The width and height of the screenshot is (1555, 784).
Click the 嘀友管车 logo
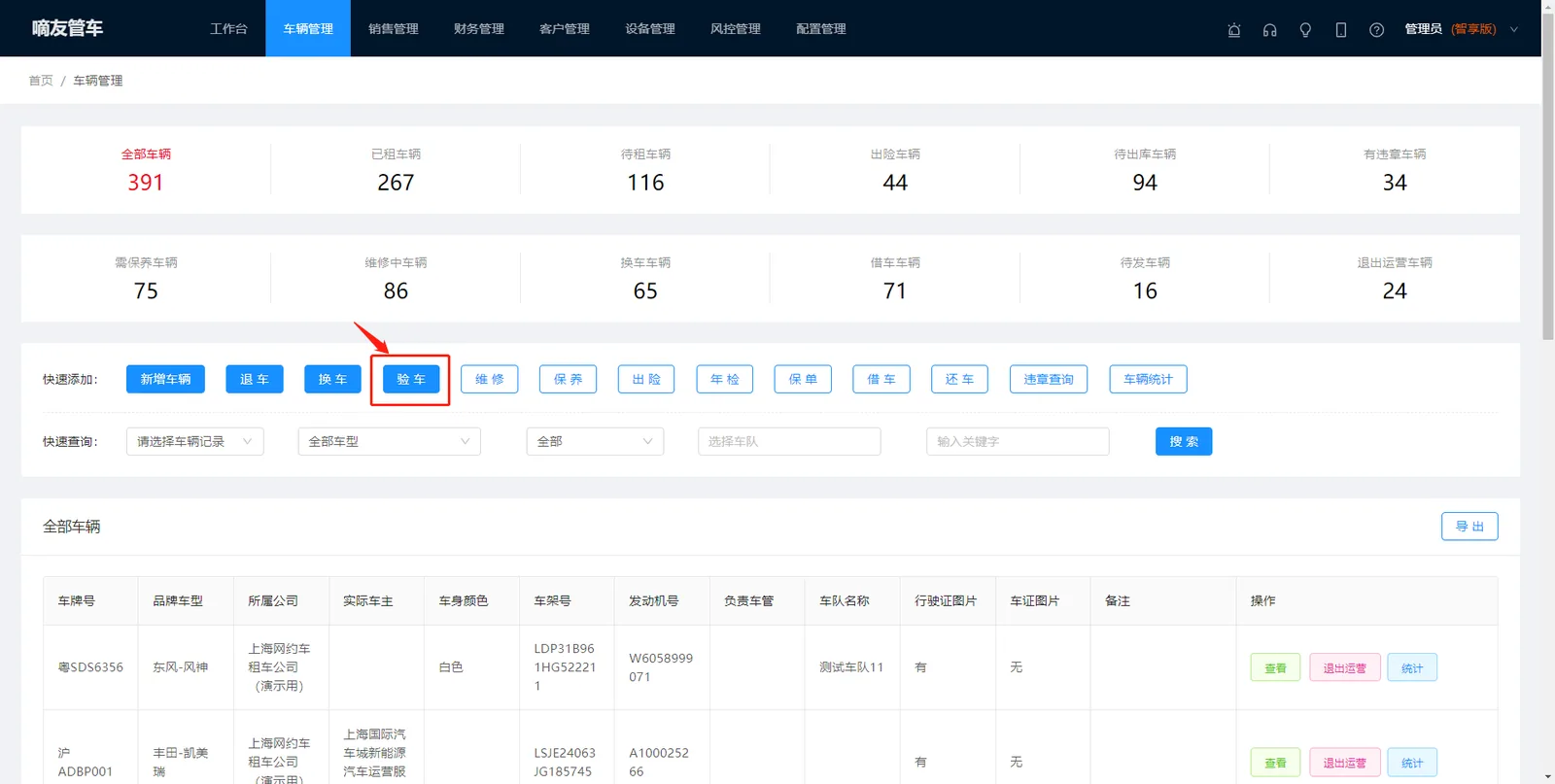[67, 28]
